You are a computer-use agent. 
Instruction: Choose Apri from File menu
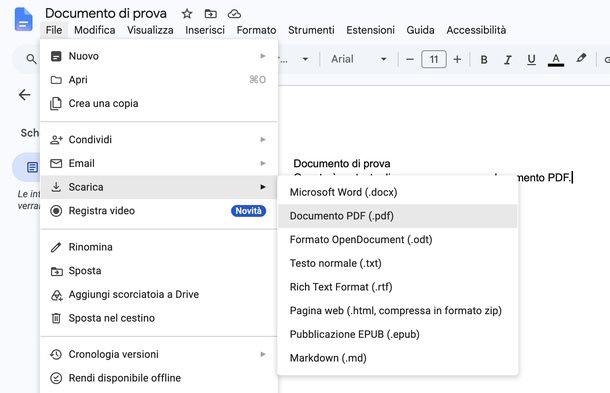tap(159, 80)
